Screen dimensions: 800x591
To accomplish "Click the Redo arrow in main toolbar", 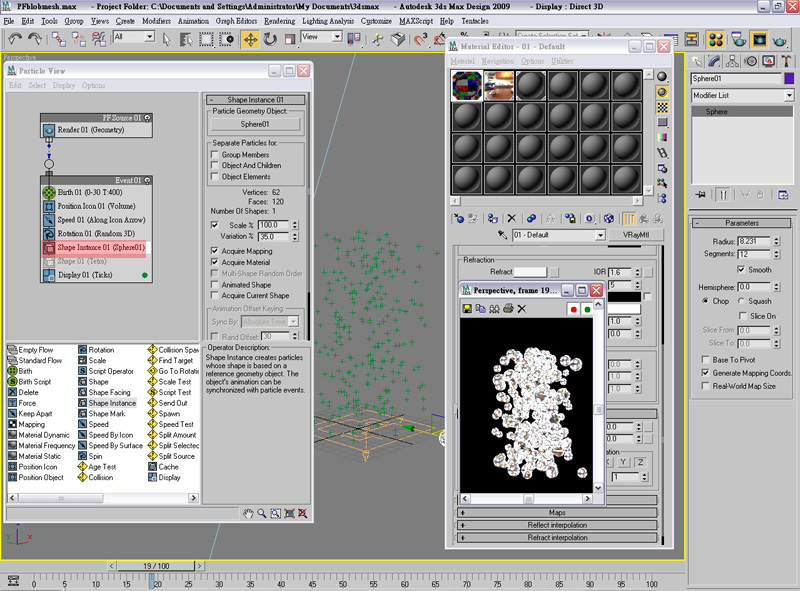I will [x=35, y=39].
